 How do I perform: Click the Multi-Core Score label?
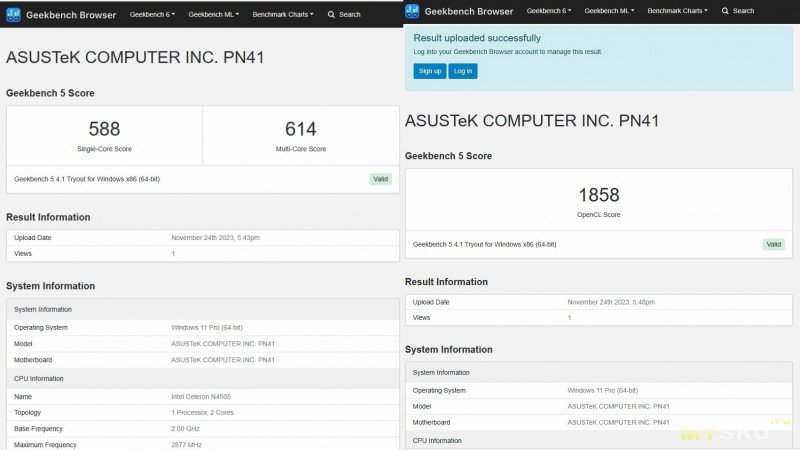click(x=301, y=149)
